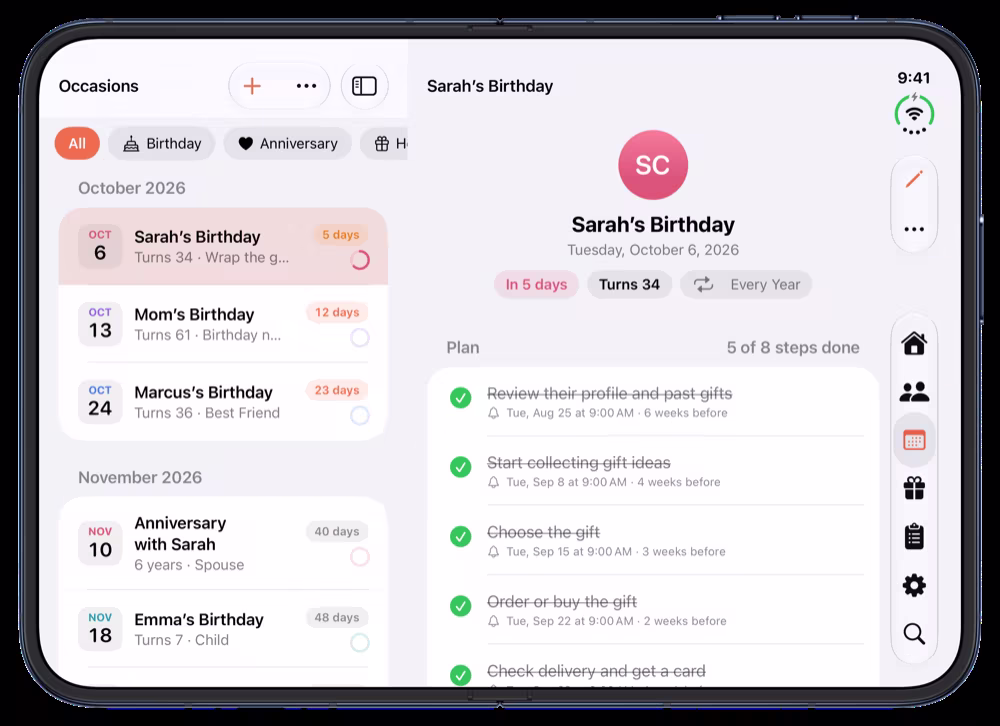Uncheck Start collecting gift ideas step
Viewport: 1000px width, 726px height.
point(460,467)
